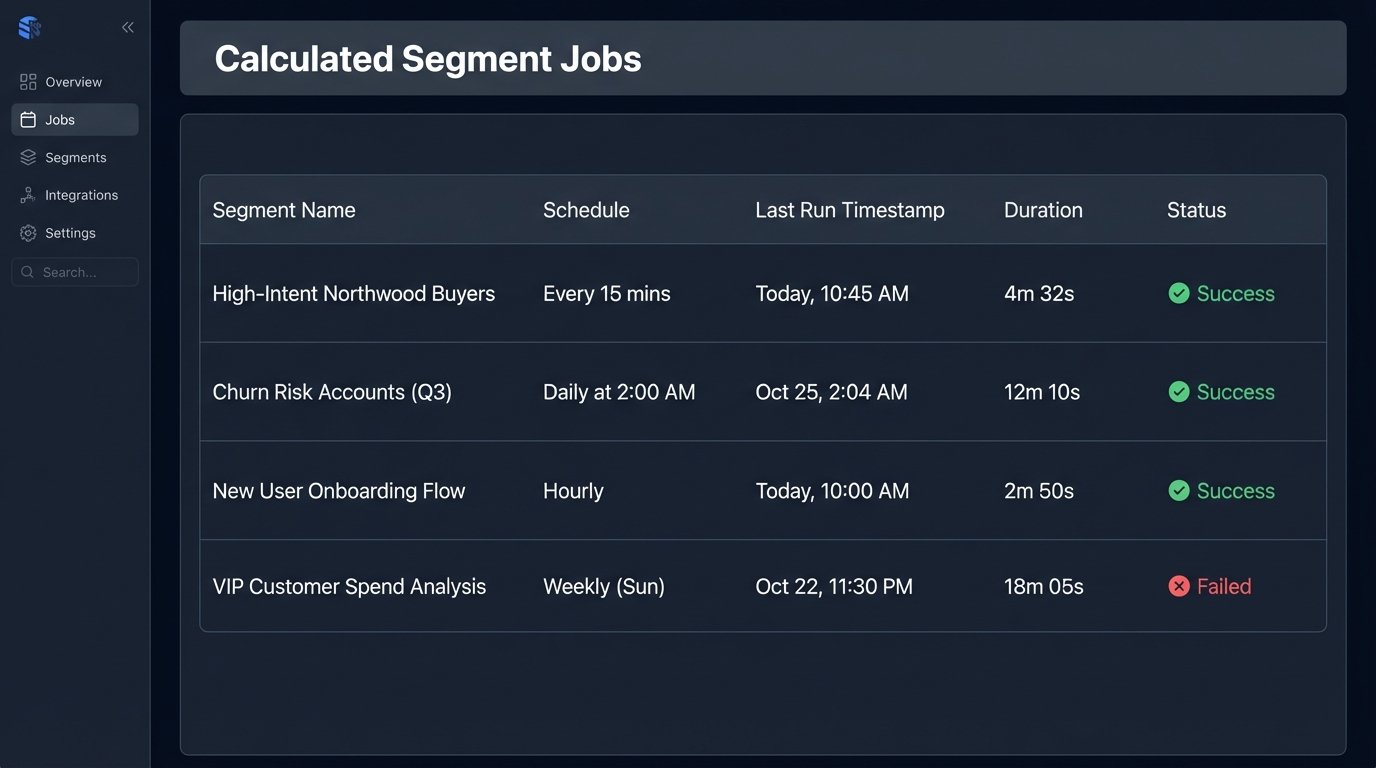The image size is (1376, 768).
Task: Click the Status column header
Action: click(x=1196, y=210)
